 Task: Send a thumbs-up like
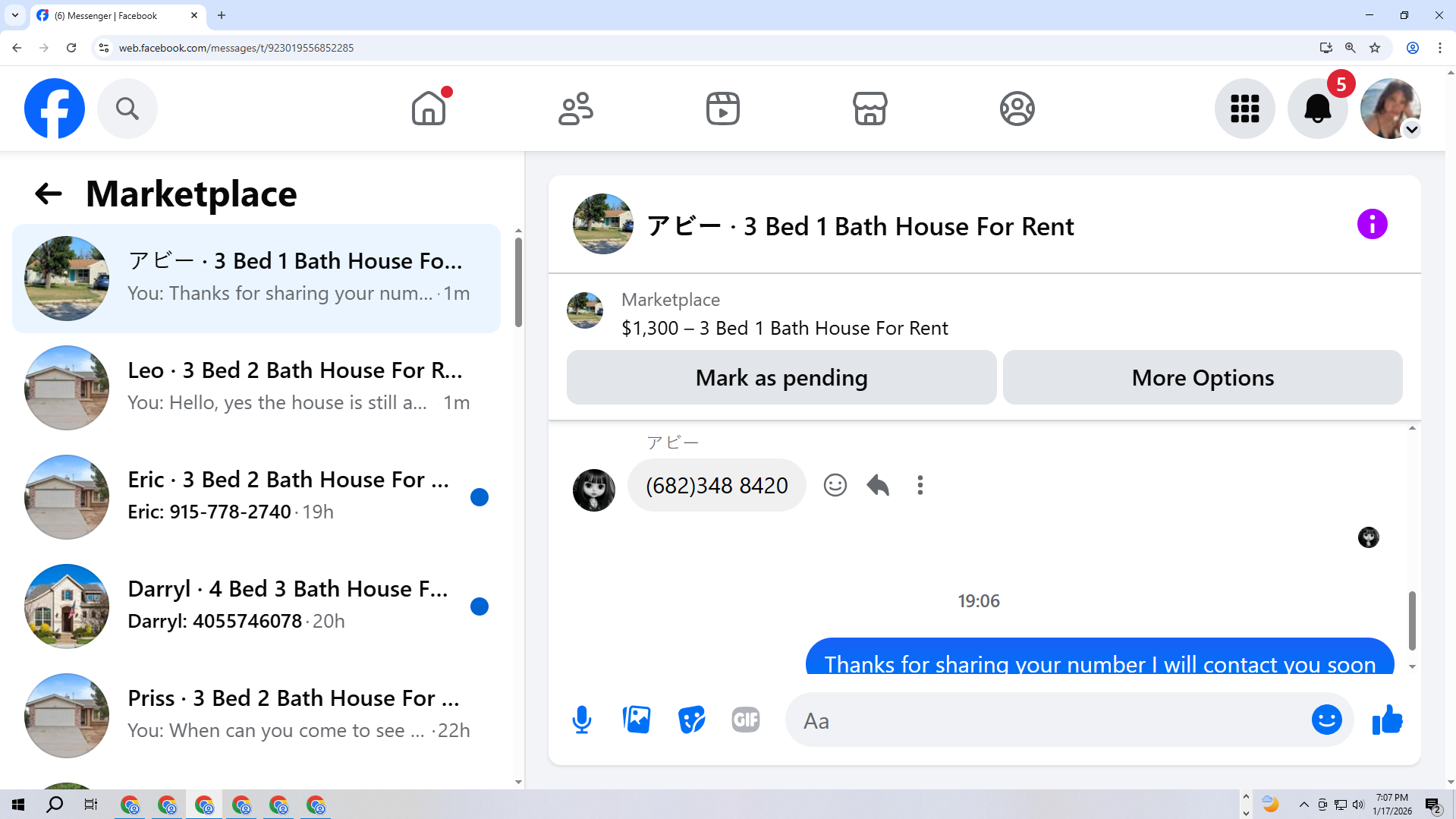(1388, 720)
